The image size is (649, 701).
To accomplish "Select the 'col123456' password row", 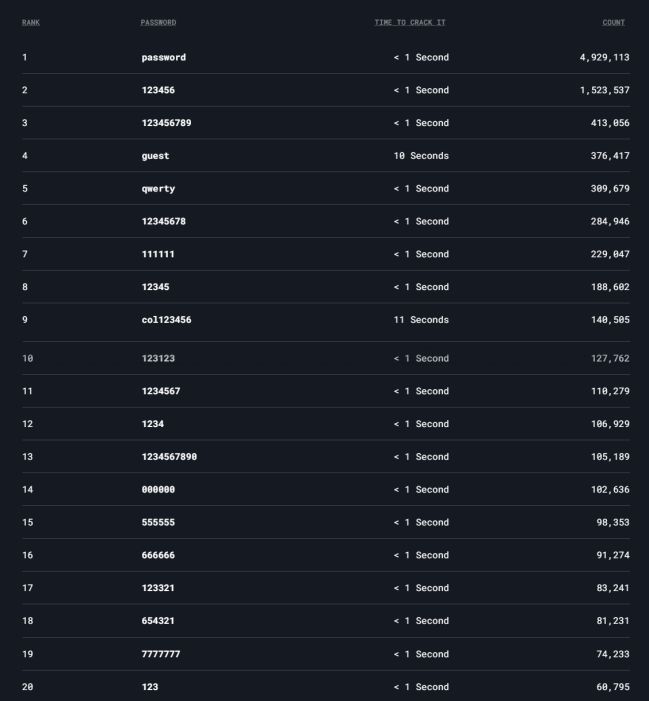I will [x=326, y=320].
